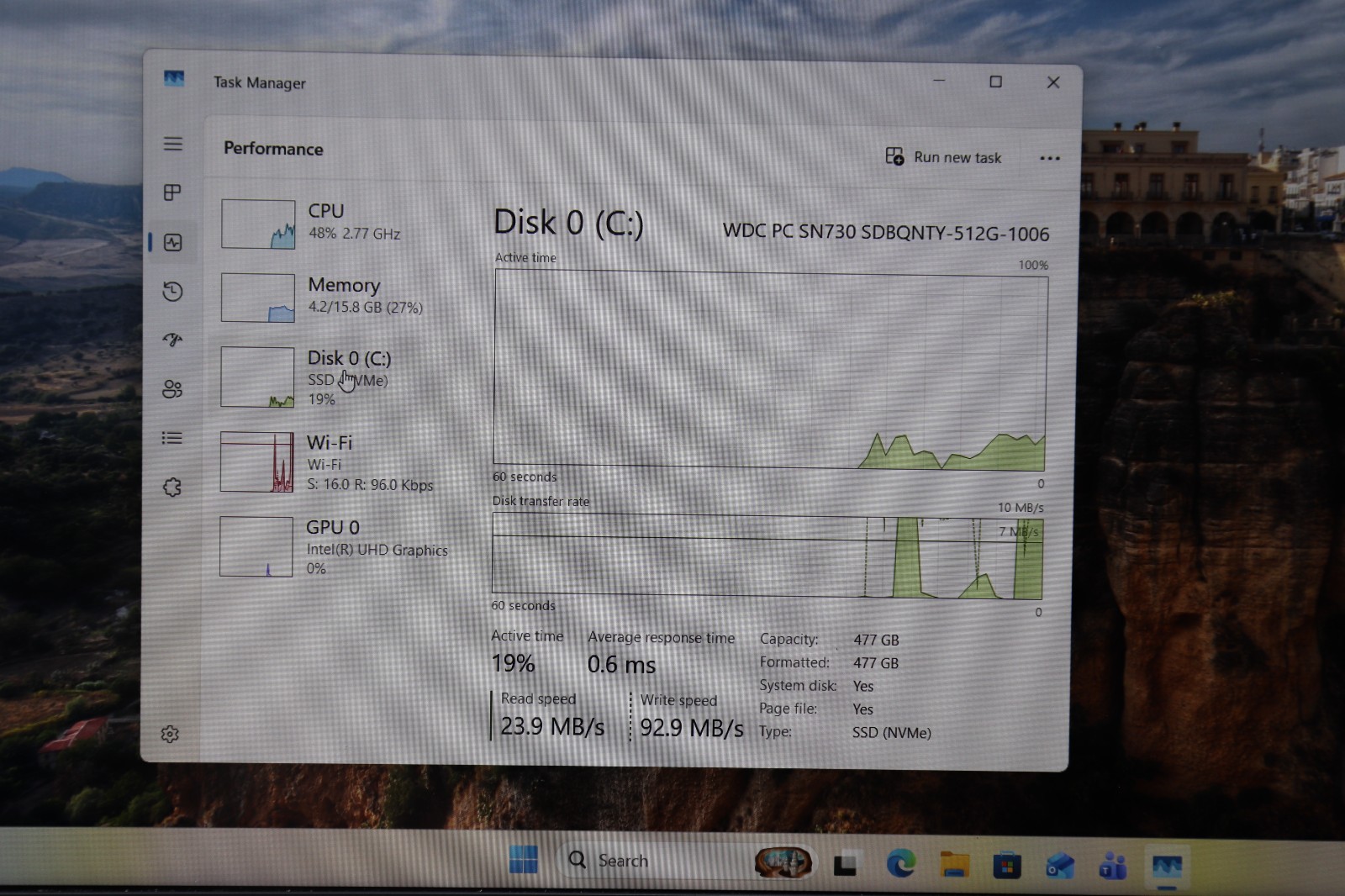Open the Users page icon
Image resolution: width=1345 pixels, height=896 pixels.
(x=172, y=388)
